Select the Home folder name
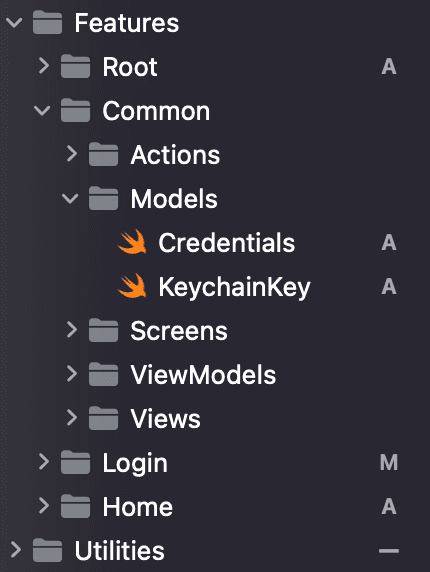Viewport: 430px width, 572px height. [137, 507]
